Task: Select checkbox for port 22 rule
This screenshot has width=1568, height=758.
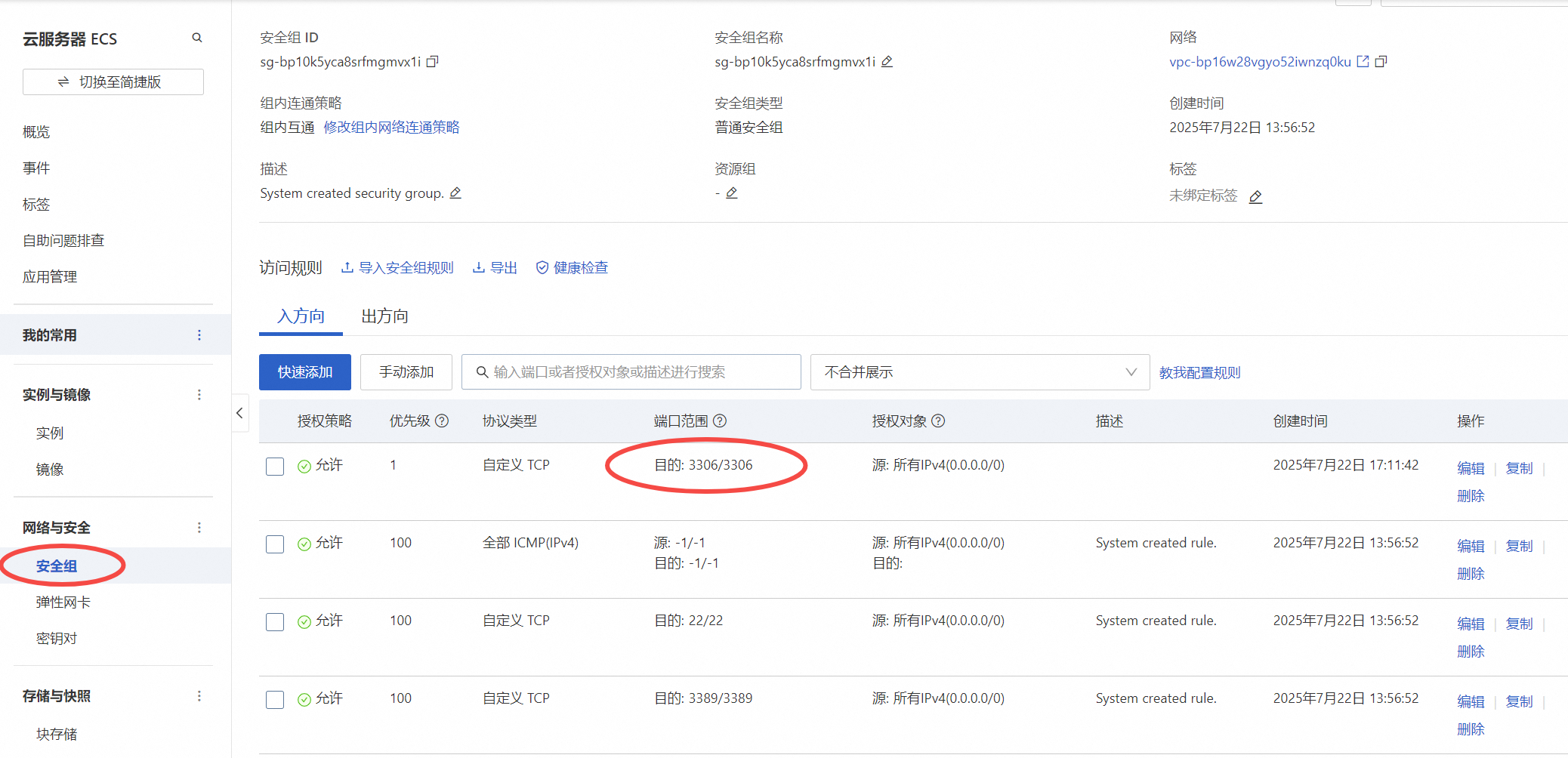Action: click(275, 622)
